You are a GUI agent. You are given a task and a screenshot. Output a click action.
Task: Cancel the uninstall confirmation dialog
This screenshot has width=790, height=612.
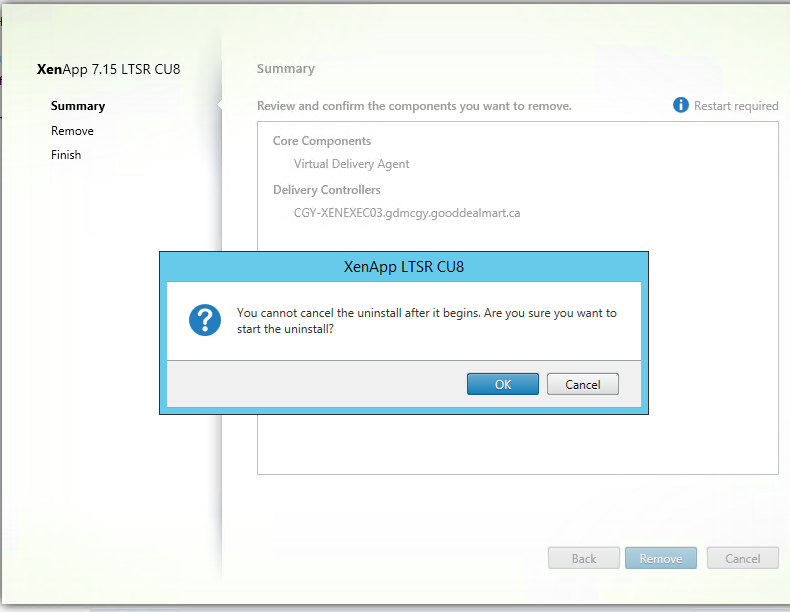[x=582, y=384]
